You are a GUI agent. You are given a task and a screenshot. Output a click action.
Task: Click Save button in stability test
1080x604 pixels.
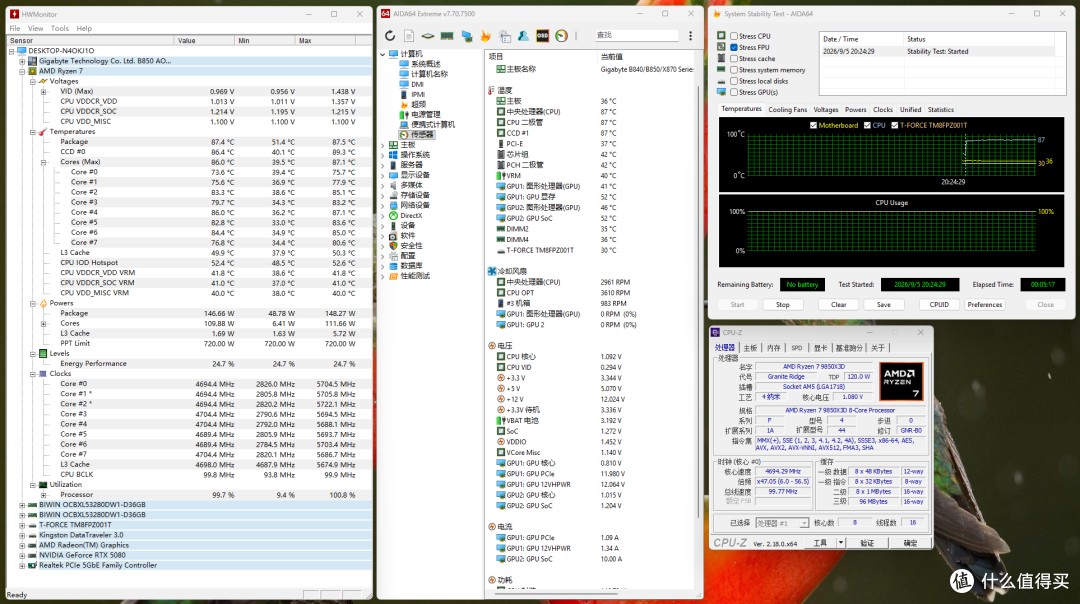coord(884,304)
